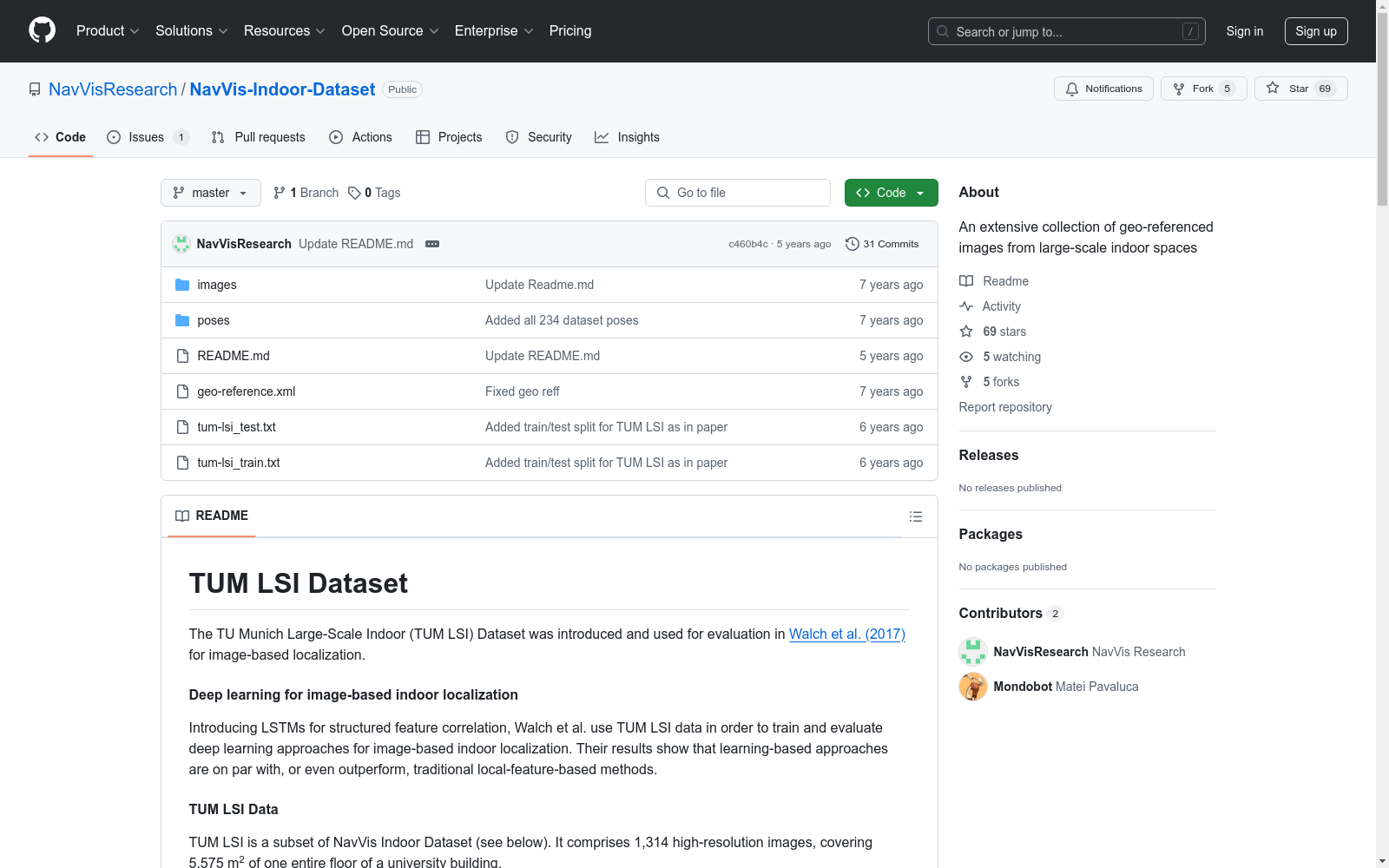Screen dimensions: 1389x868
Task: Expand the Solutions menu
Action: 192,30
